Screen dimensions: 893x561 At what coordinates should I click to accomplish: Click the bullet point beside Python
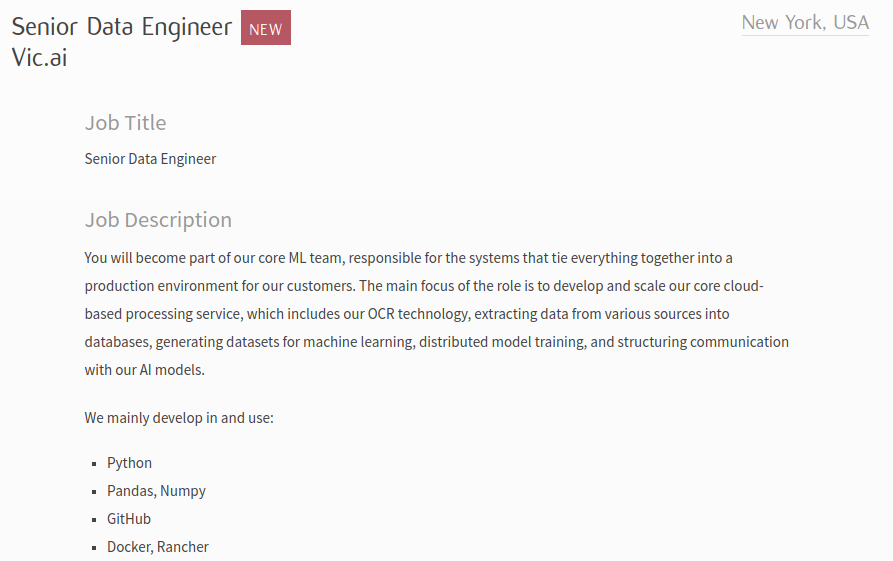(95, 464)
